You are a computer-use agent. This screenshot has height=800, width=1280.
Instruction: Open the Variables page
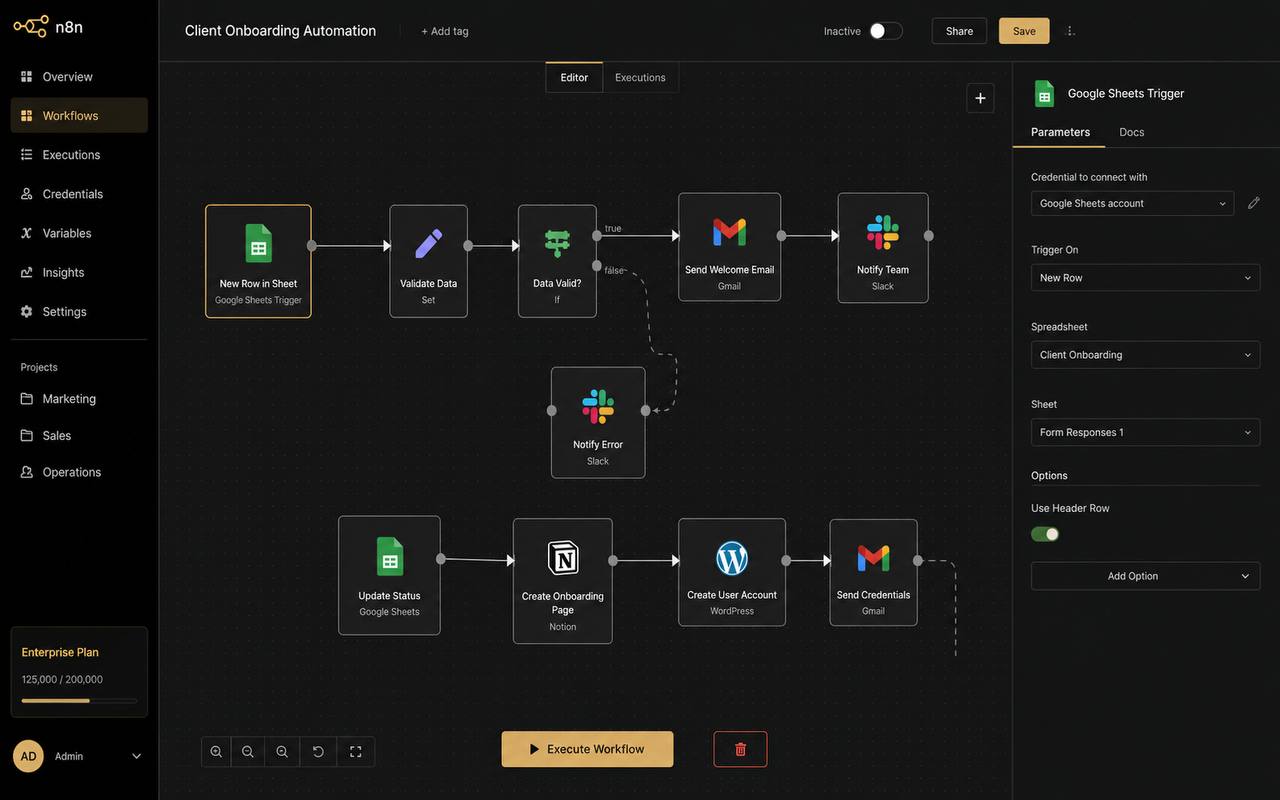(x=79, y=233)
